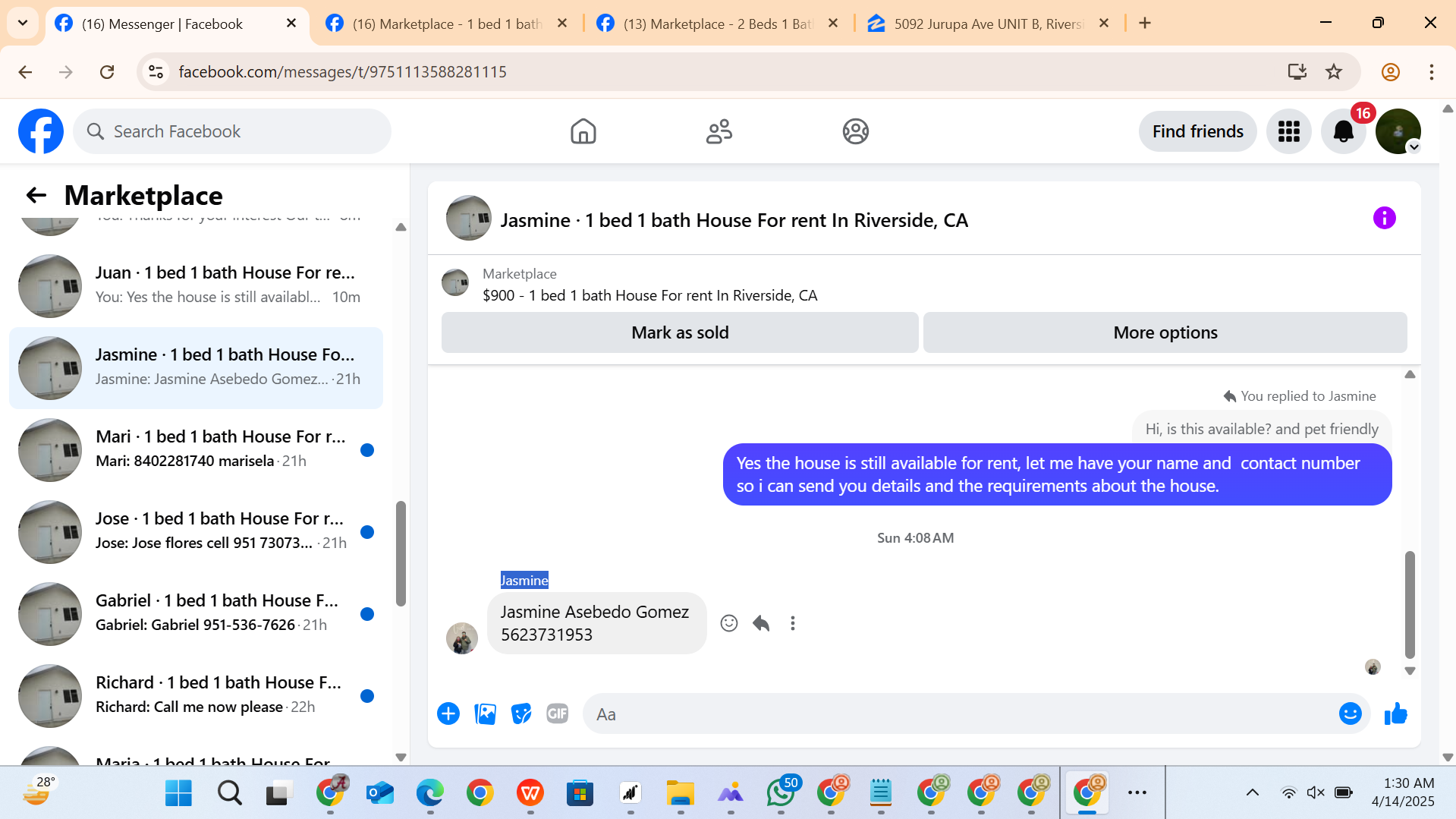This screenshot has width=1456, height=819.
Task: Bookmark this page with the star icon
Action: 1333,72
